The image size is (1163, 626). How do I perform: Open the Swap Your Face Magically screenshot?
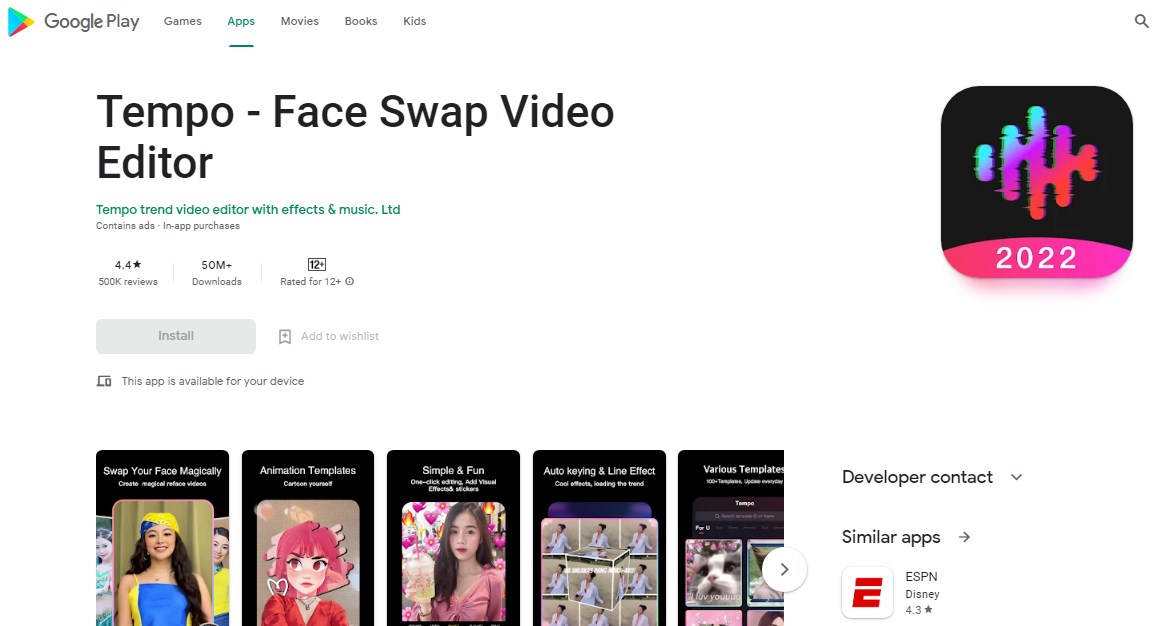[x=162, y=538]
